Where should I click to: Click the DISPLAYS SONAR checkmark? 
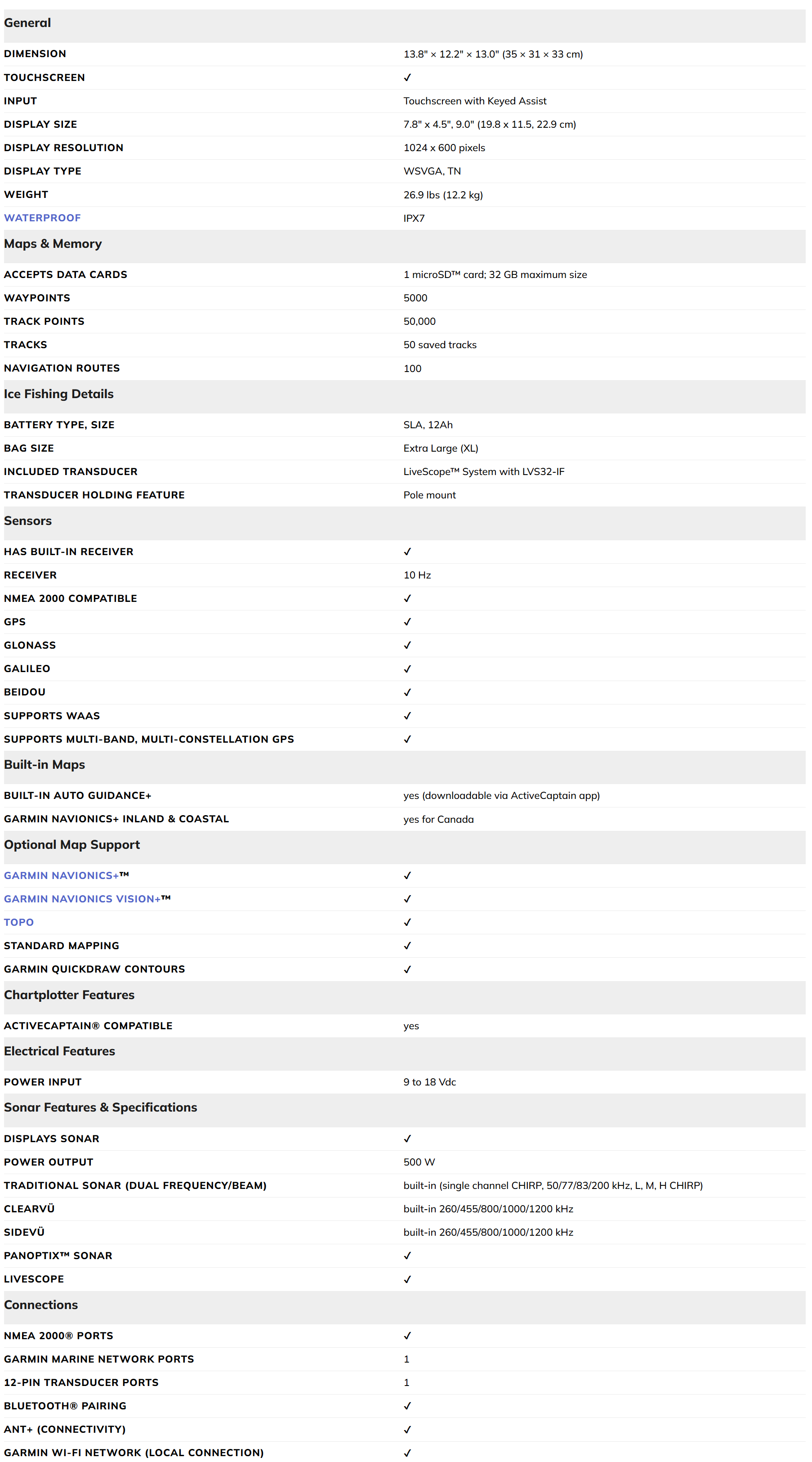click(407, 1139)
